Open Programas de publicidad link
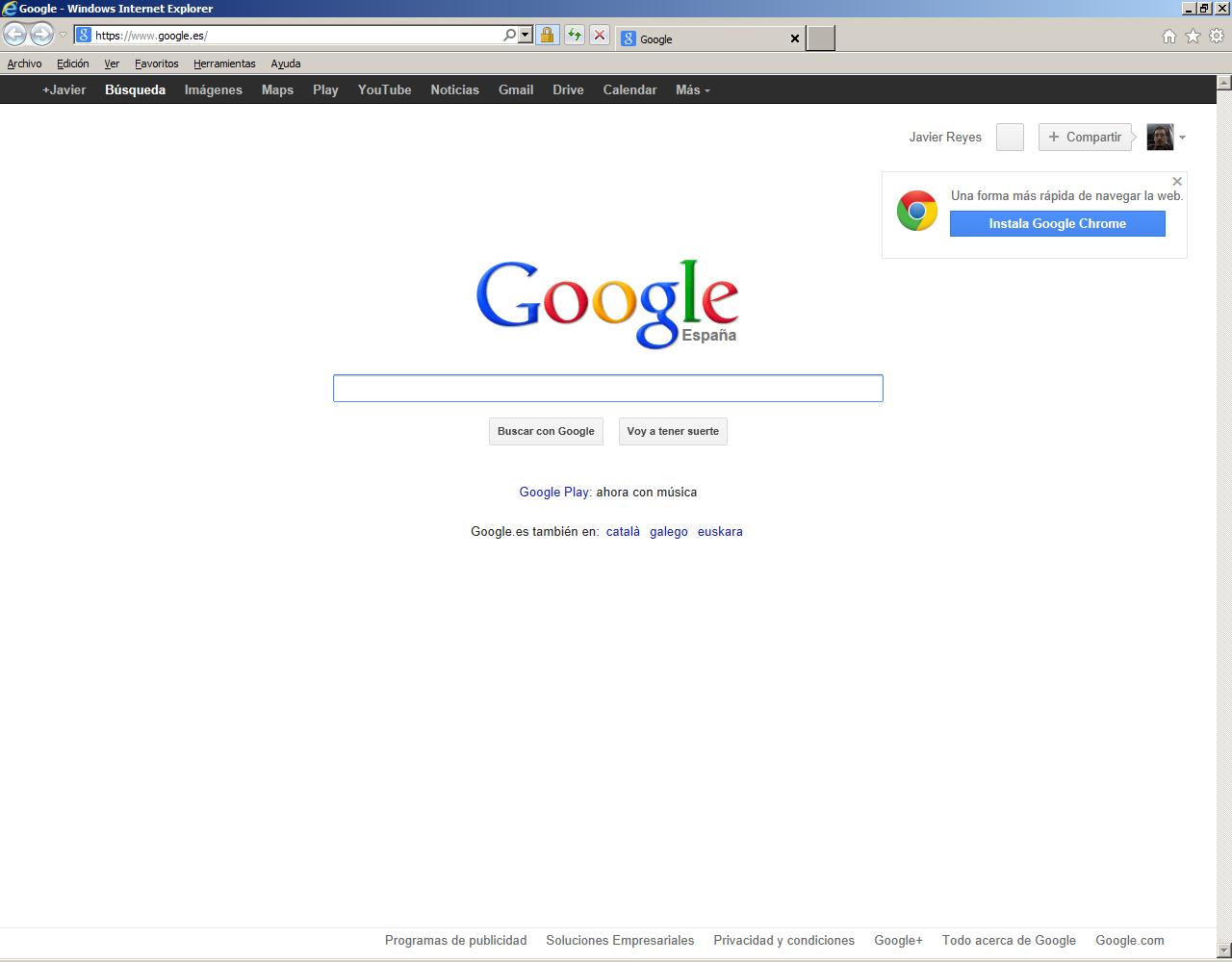The width and height of the screenshot is (1232, 962). (456, 940)
